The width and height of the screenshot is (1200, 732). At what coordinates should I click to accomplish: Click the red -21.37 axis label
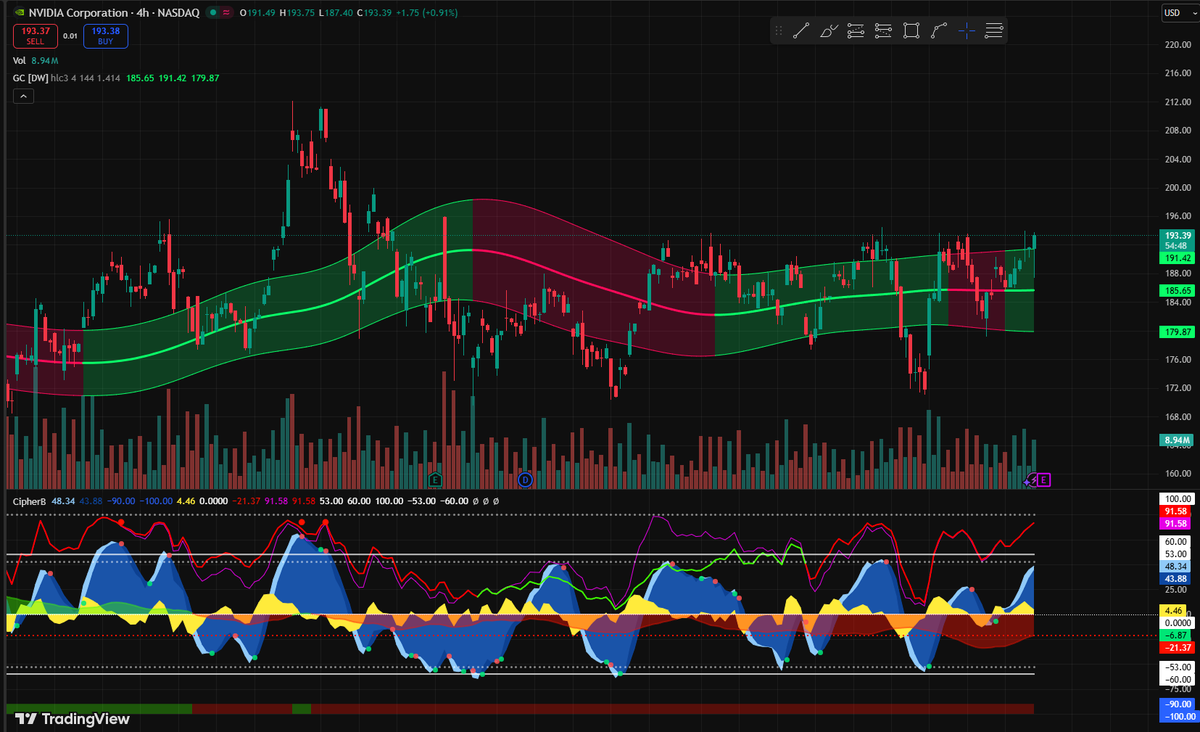(x=1175, y=647)
